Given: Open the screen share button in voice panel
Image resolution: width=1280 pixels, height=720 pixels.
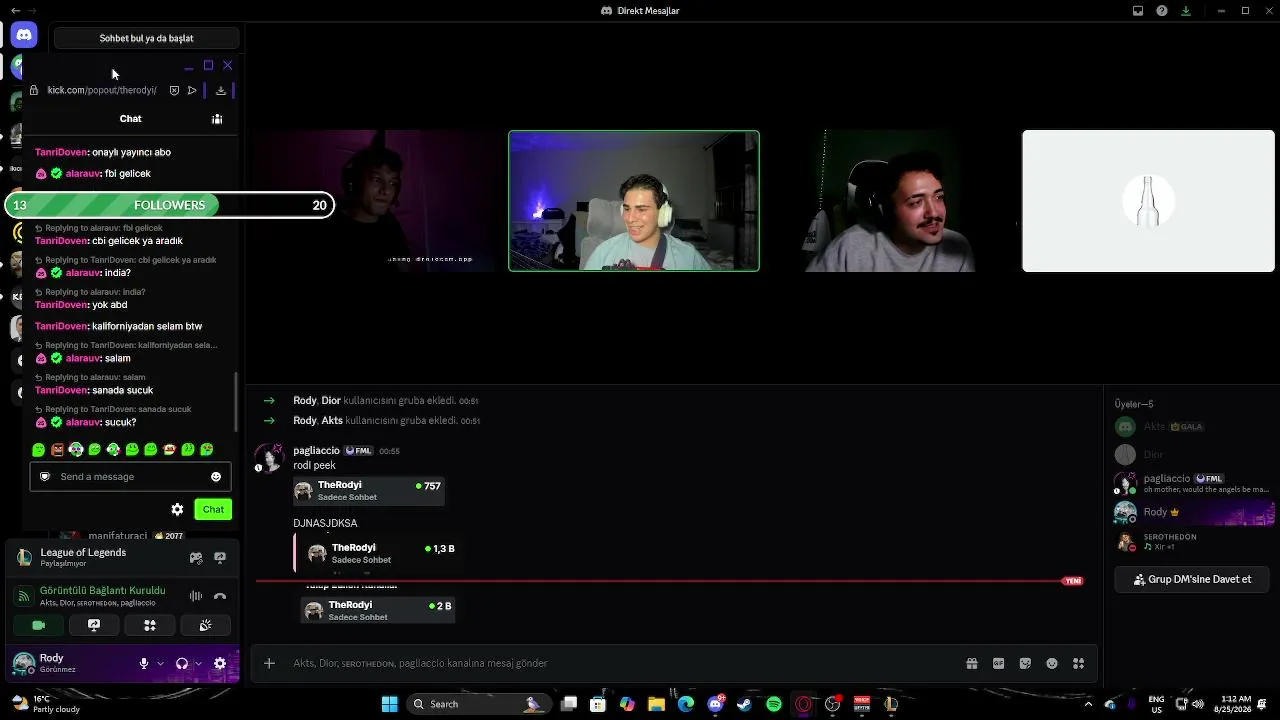Looking at the screenshot, I should click(x=94, y=625).
